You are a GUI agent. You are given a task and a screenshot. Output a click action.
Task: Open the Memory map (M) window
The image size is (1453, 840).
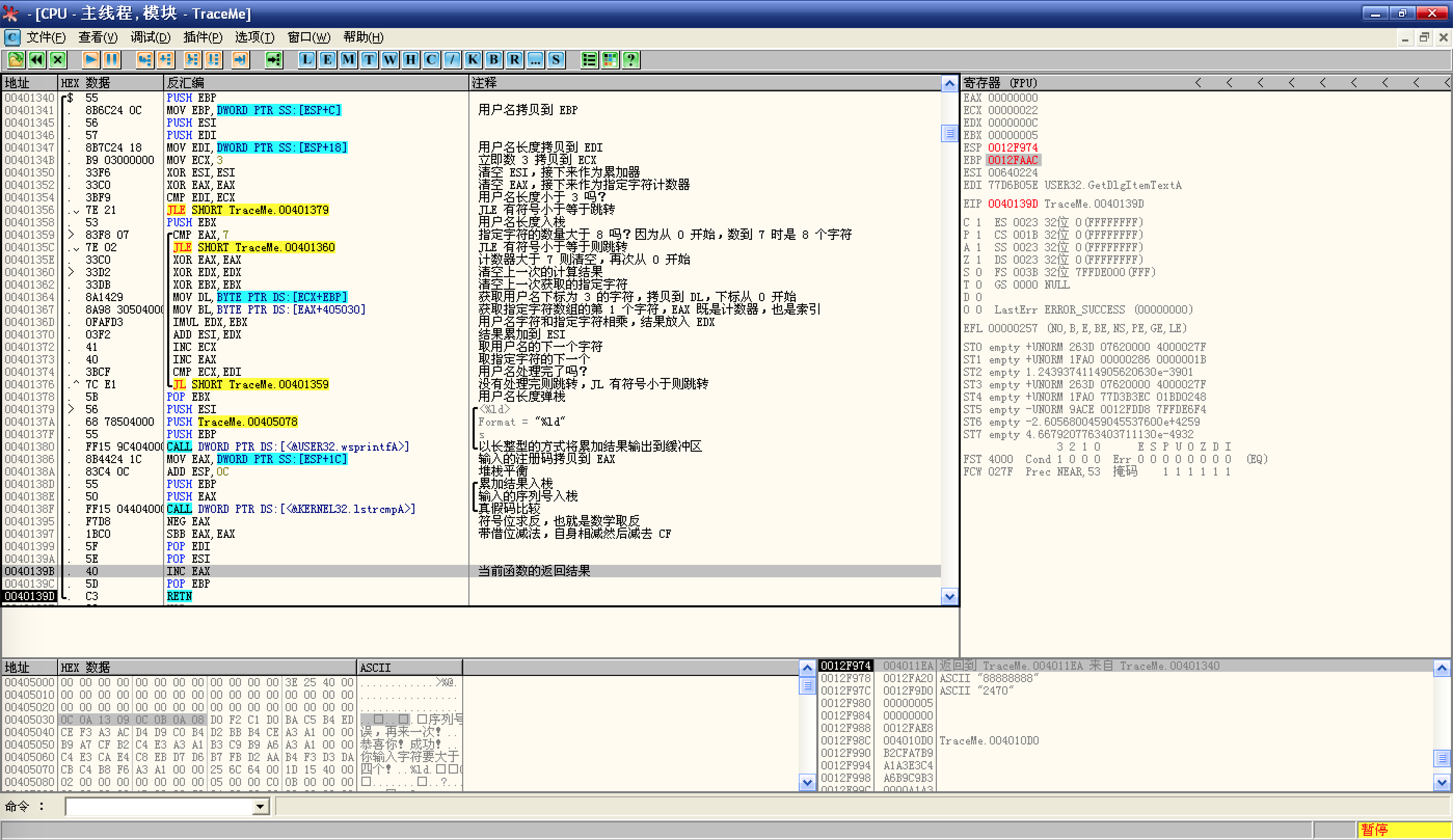[x=348, y=59]
